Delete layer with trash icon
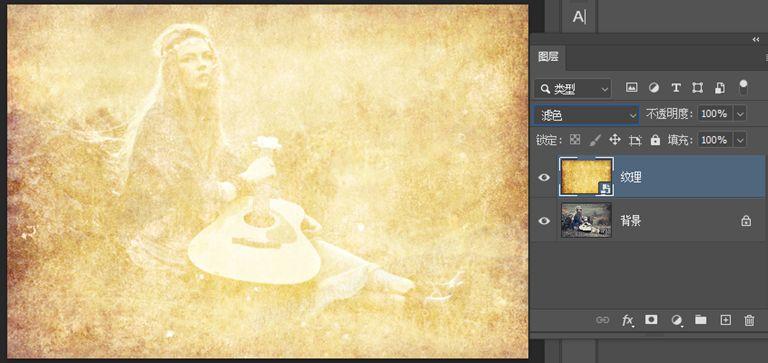 pos(749,320)
